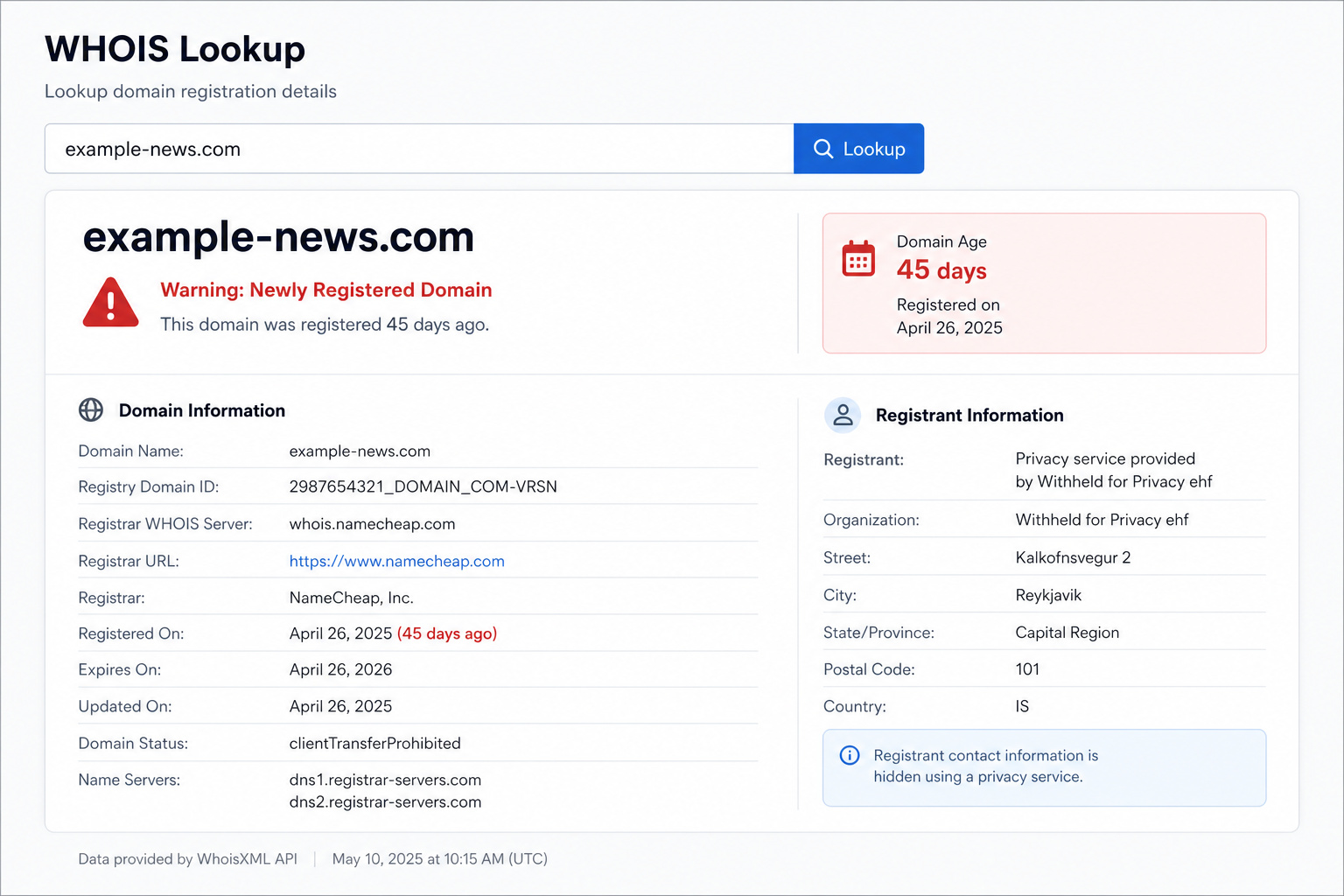Click the info circle icon in privacy notice

click(x=850, y=755)
